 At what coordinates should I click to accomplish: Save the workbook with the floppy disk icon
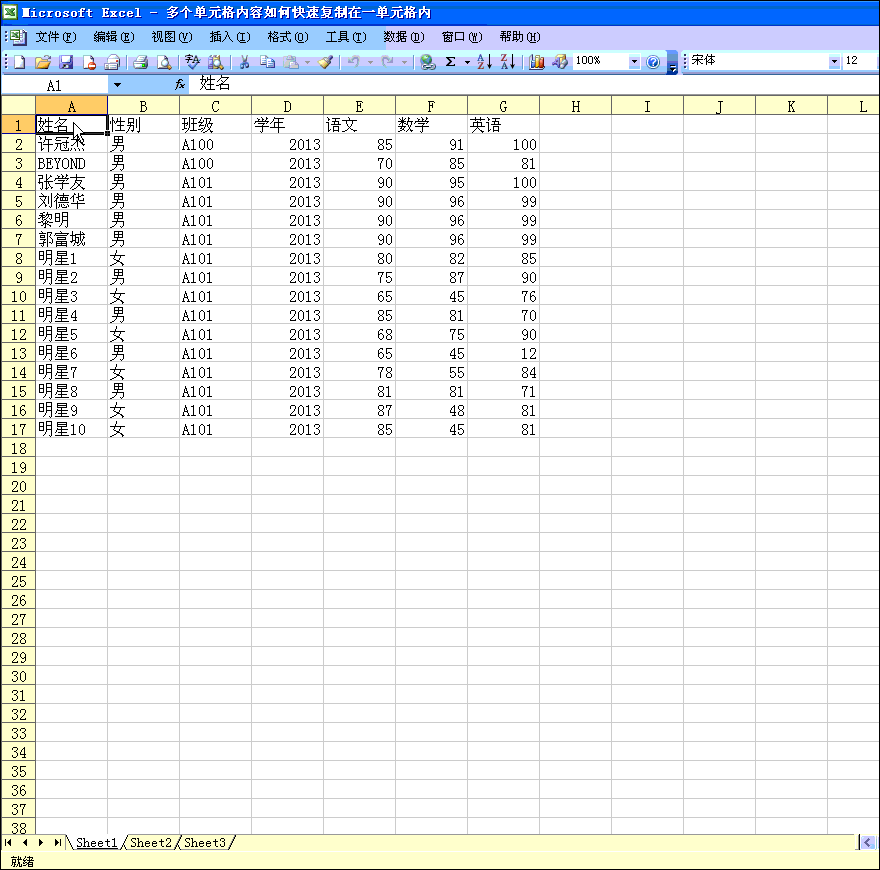click(66, 62)
